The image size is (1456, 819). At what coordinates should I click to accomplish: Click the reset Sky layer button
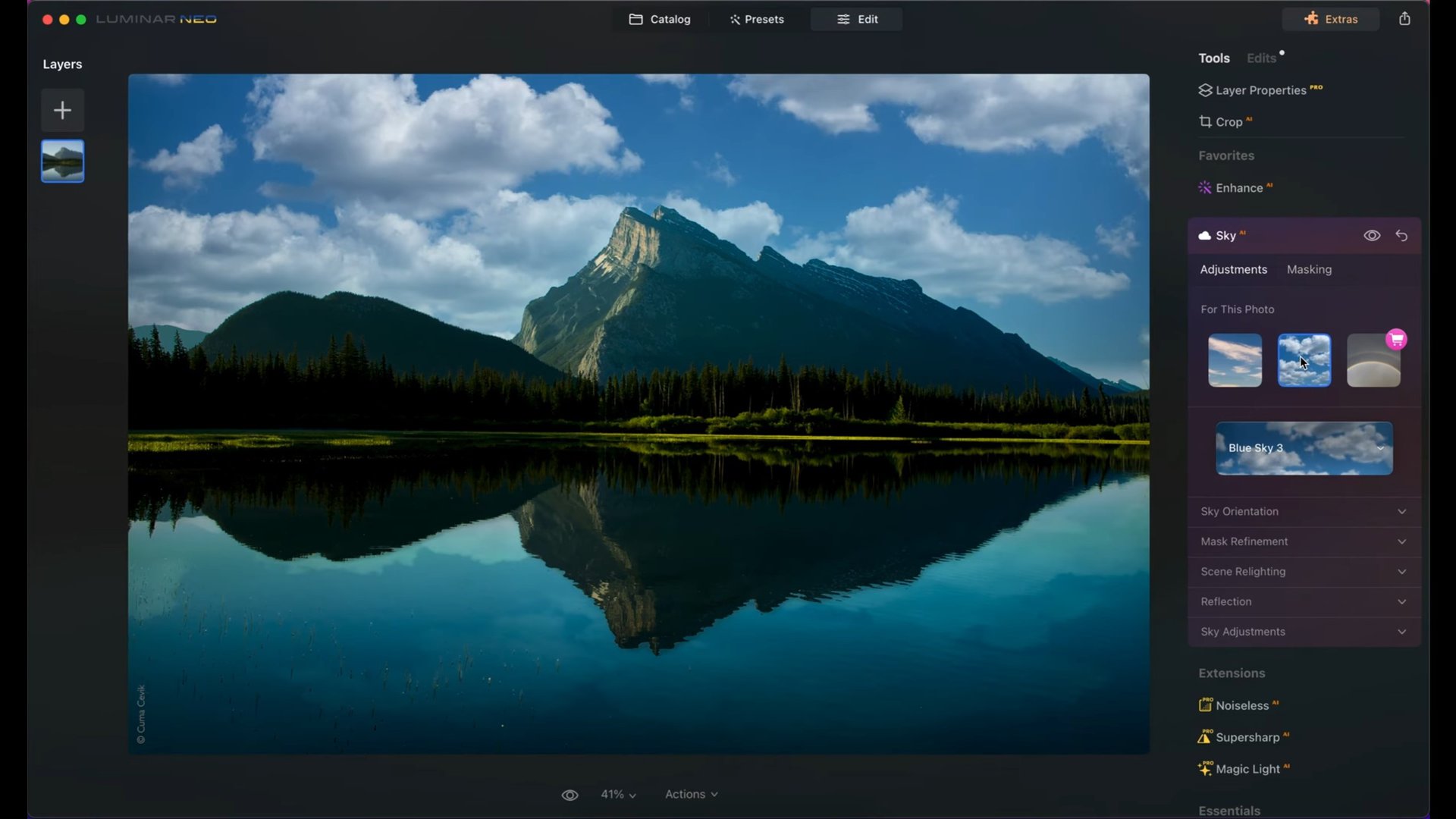coord(1401,235)
